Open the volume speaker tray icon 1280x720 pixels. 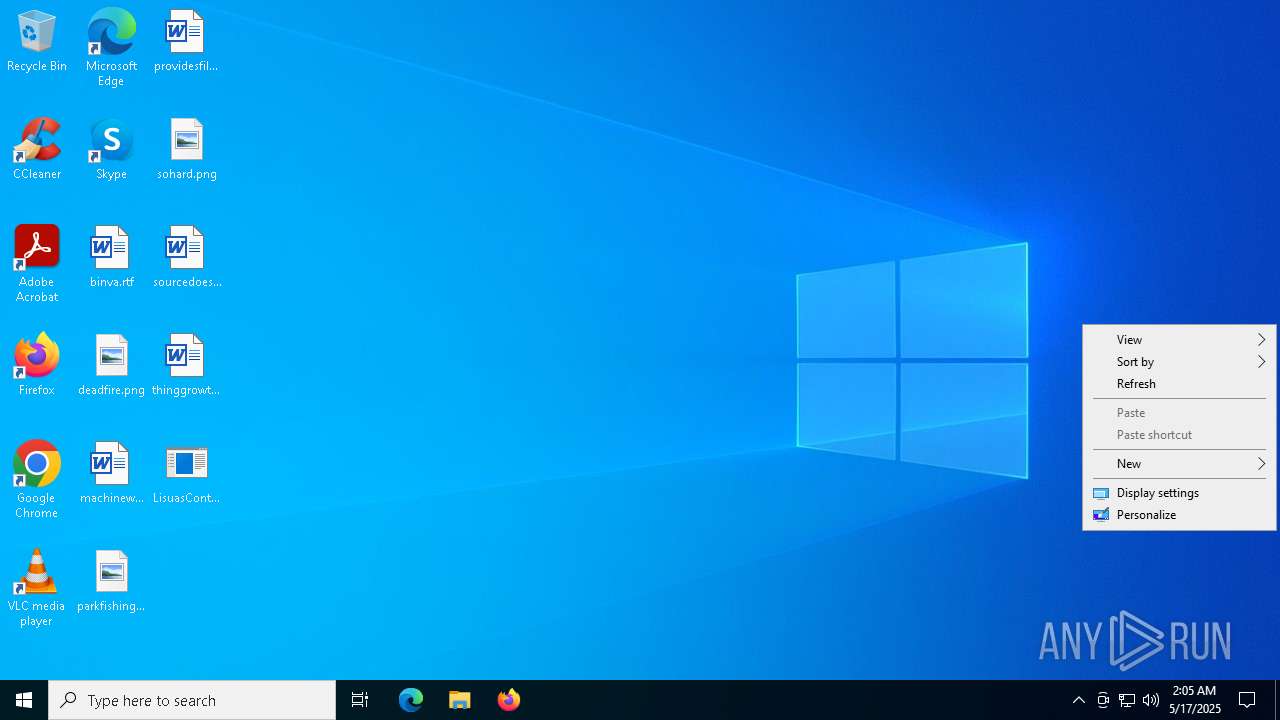[1151, 700]
